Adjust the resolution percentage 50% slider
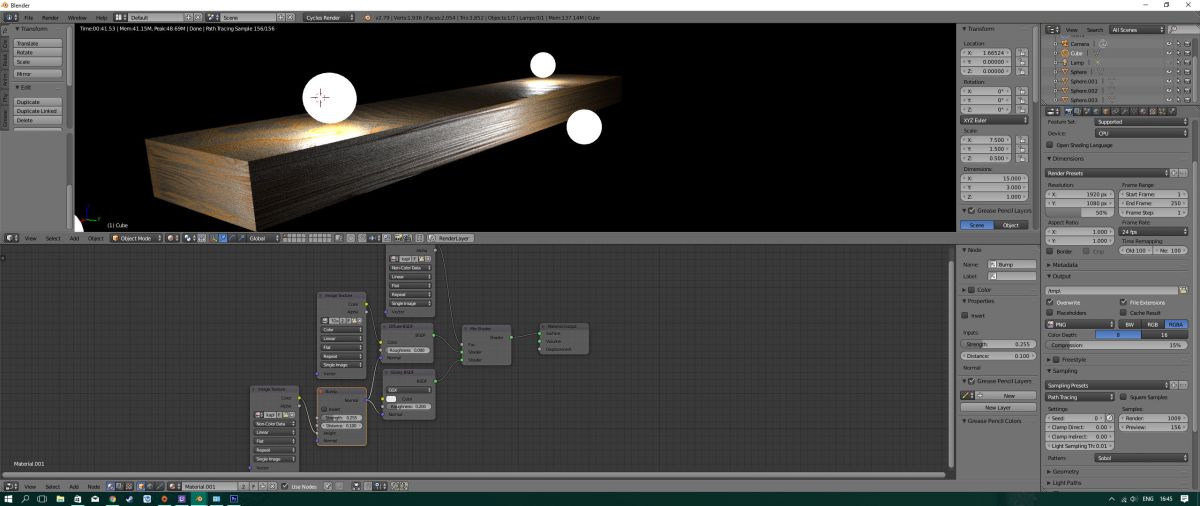 1080,213
